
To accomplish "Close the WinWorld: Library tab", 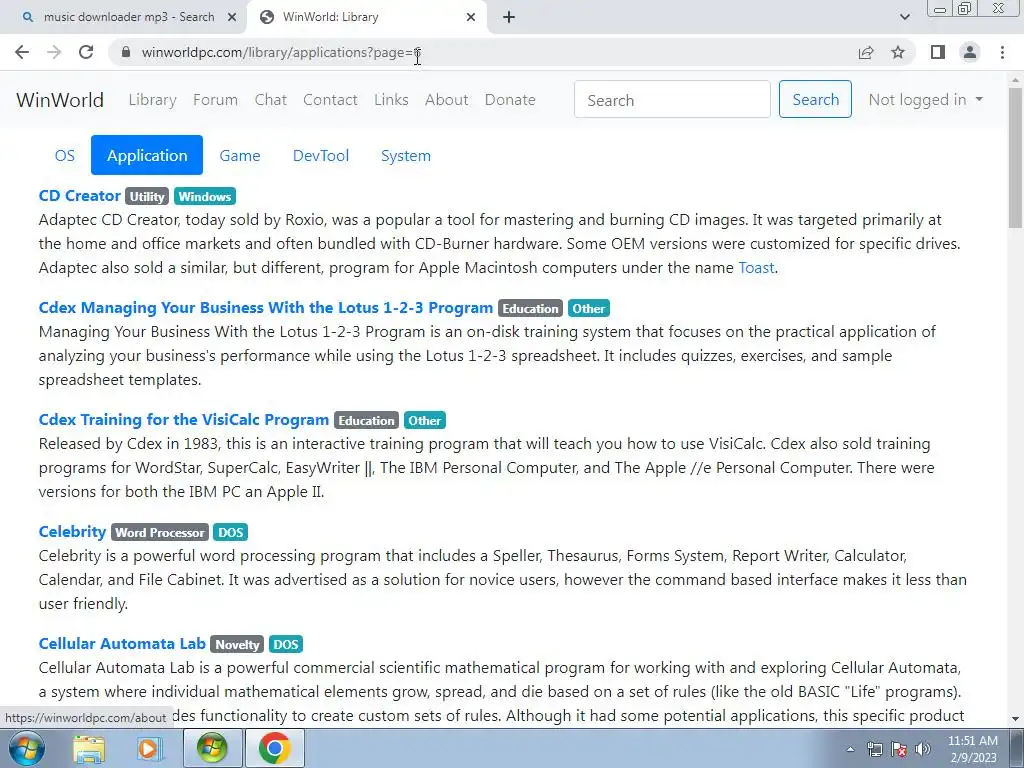I will click(x=471, y=17).
